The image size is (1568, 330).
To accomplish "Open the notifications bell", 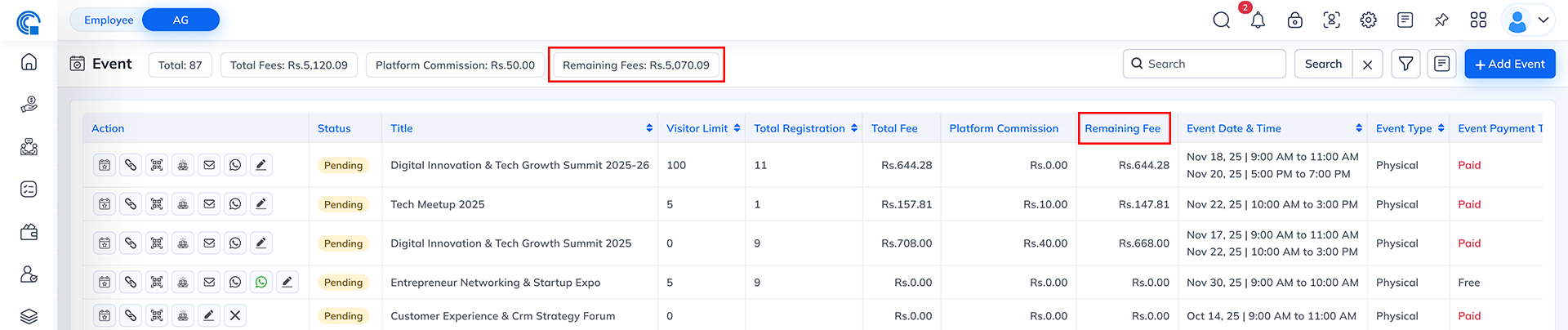I will coord(1258,20).
